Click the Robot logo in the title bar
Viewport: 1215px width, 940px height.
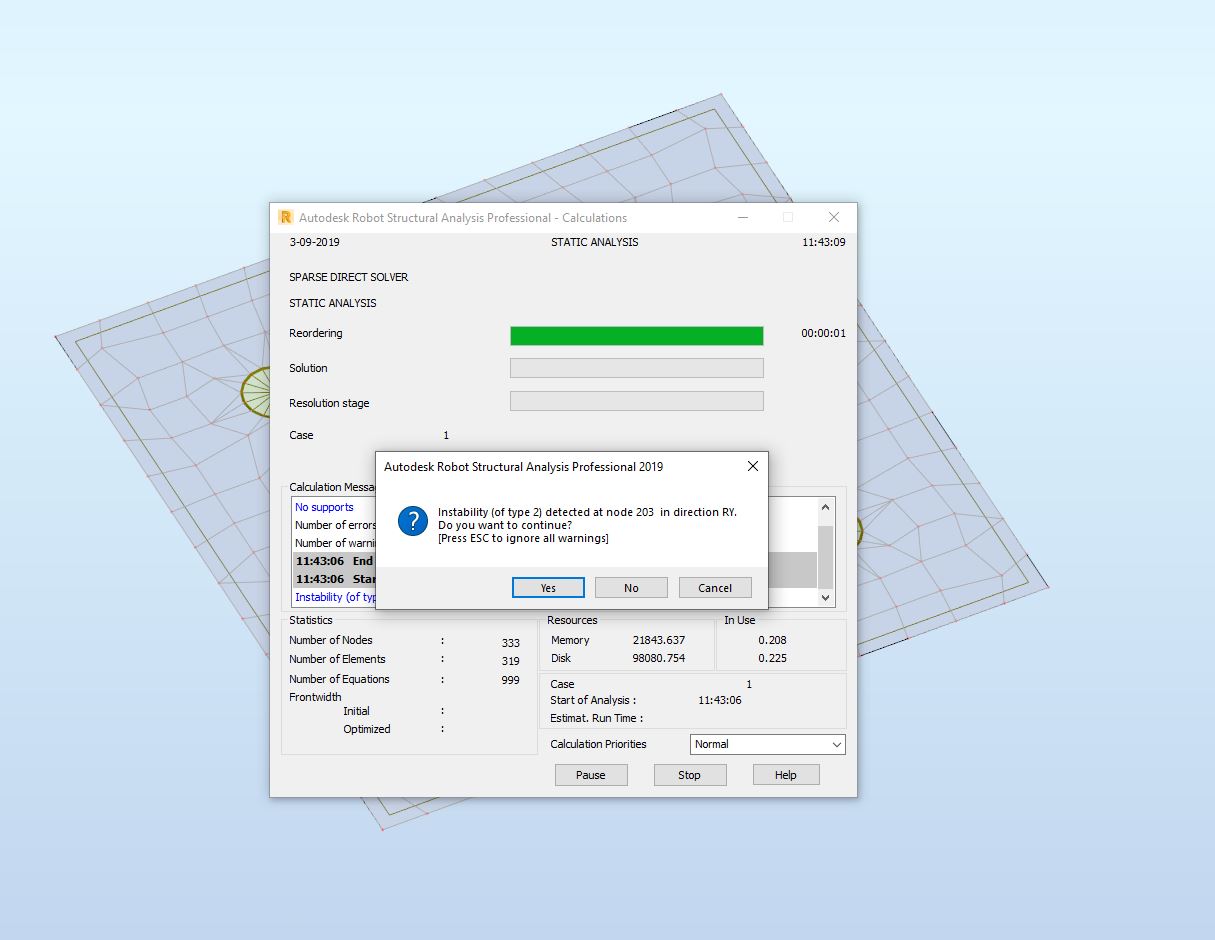(x=286, y=217)
